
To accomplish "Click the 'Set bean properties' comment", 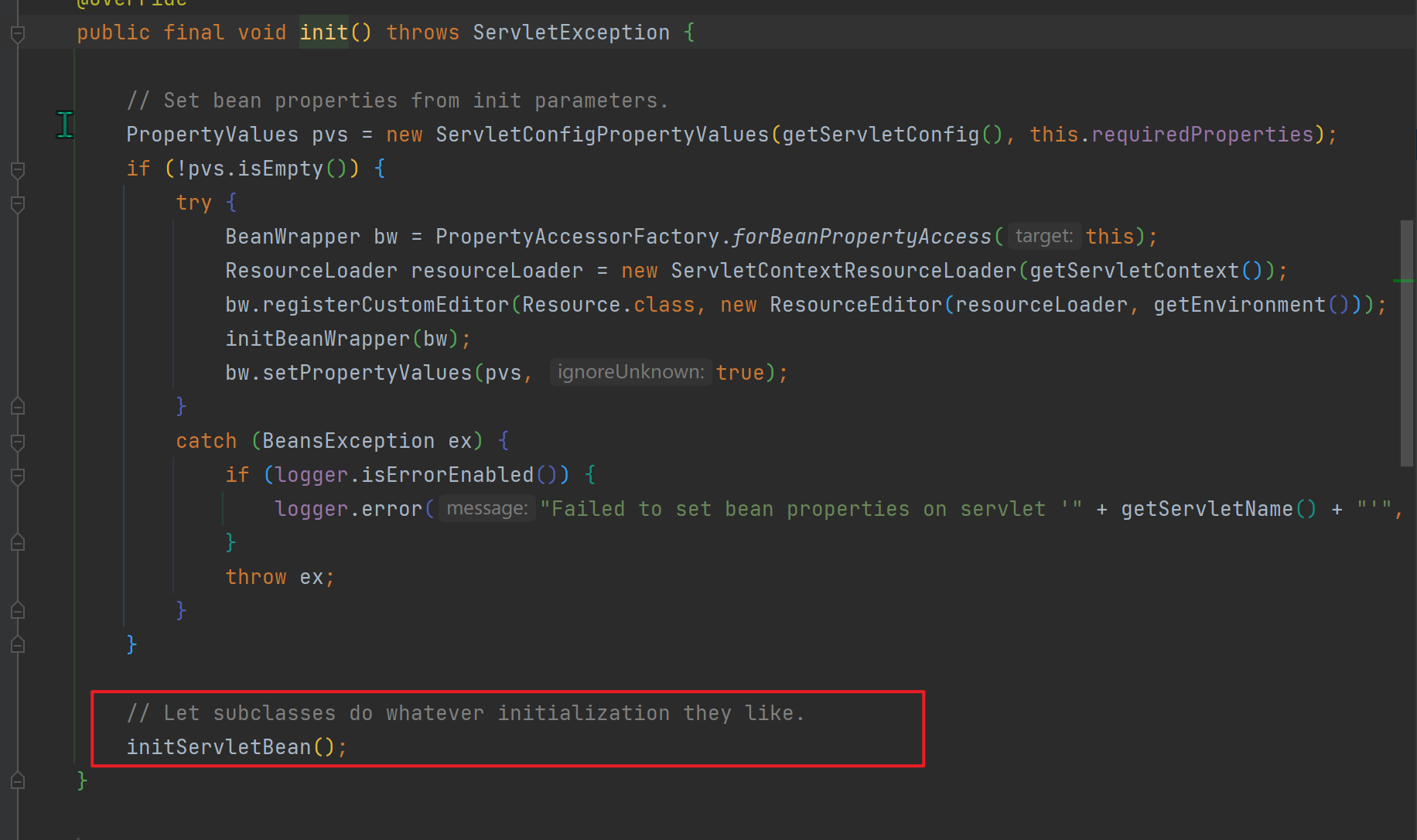I will click(398, 101).
